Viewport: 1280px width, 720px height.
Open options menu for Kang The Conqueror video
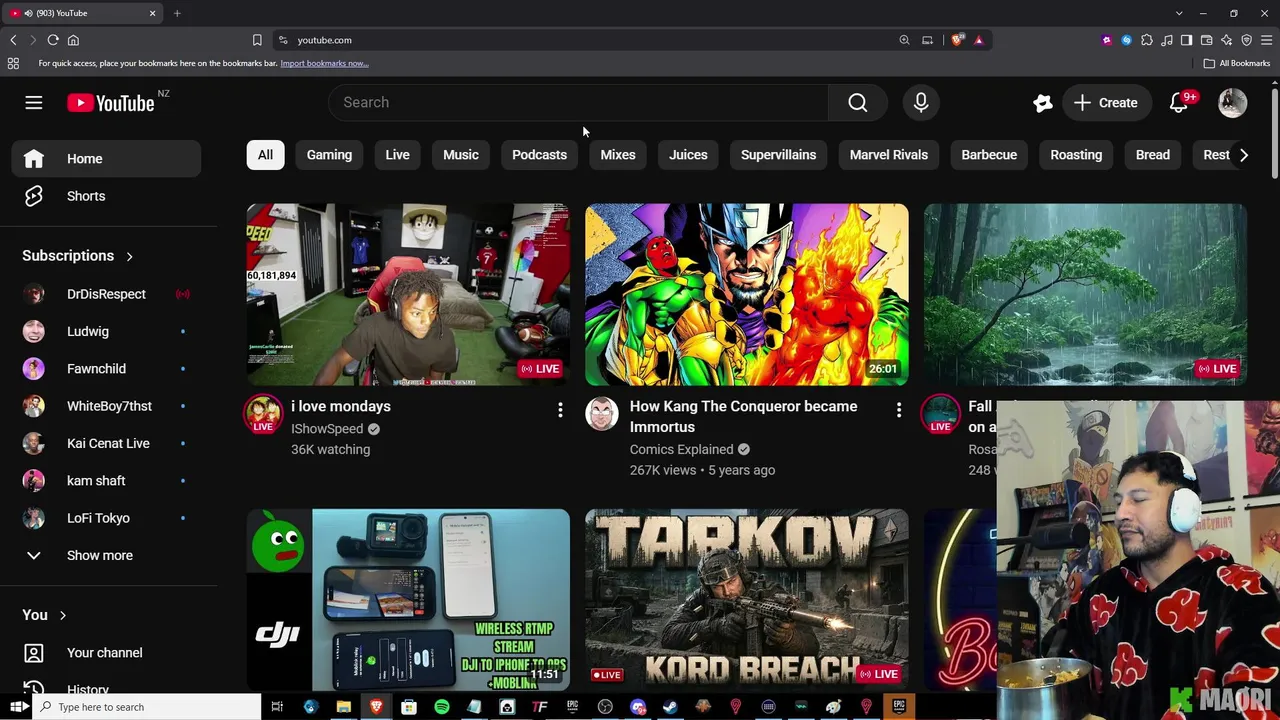coord(899,410)
